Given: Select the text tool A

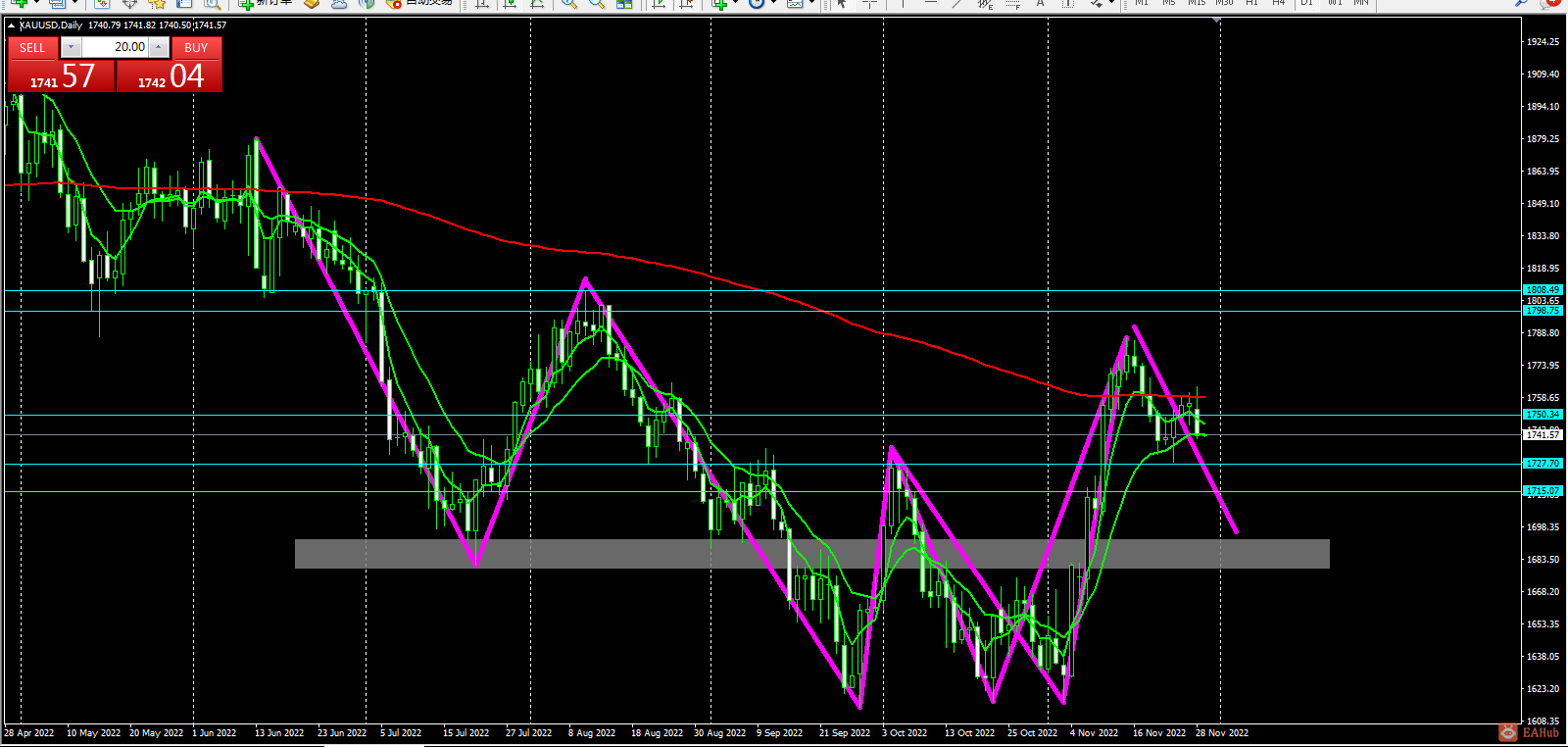Looking at the screenshot, I should (x=1040, y=4).
